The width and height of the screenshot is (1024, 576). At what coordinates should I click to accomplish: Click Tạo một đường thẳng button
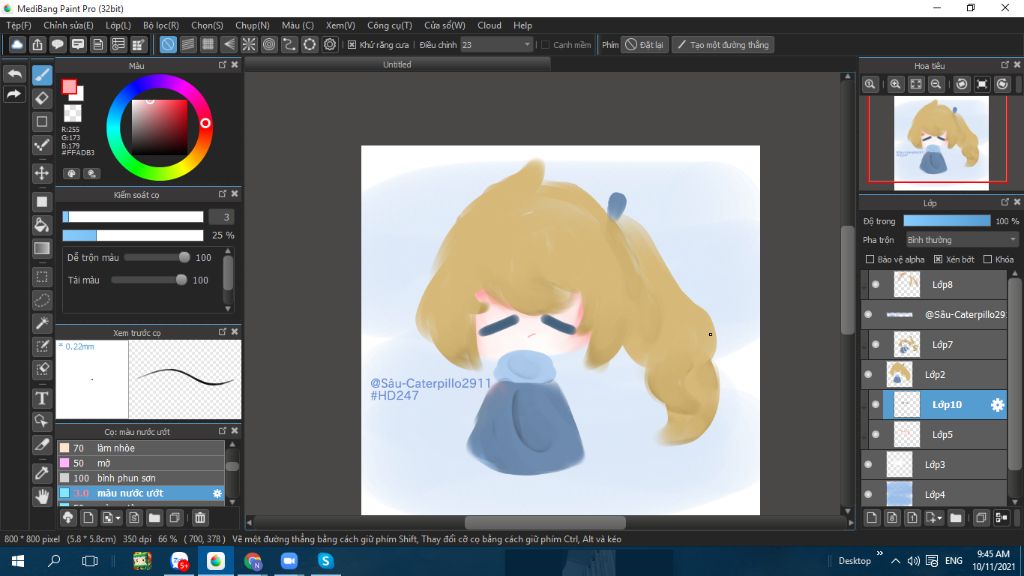coord(723,44)
